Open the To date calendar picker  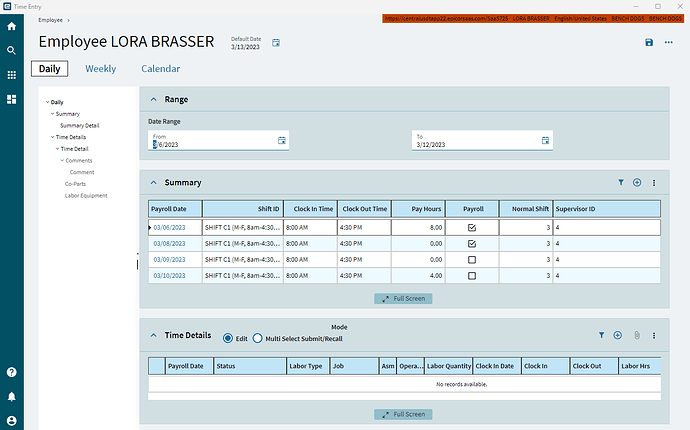point(545,140)
